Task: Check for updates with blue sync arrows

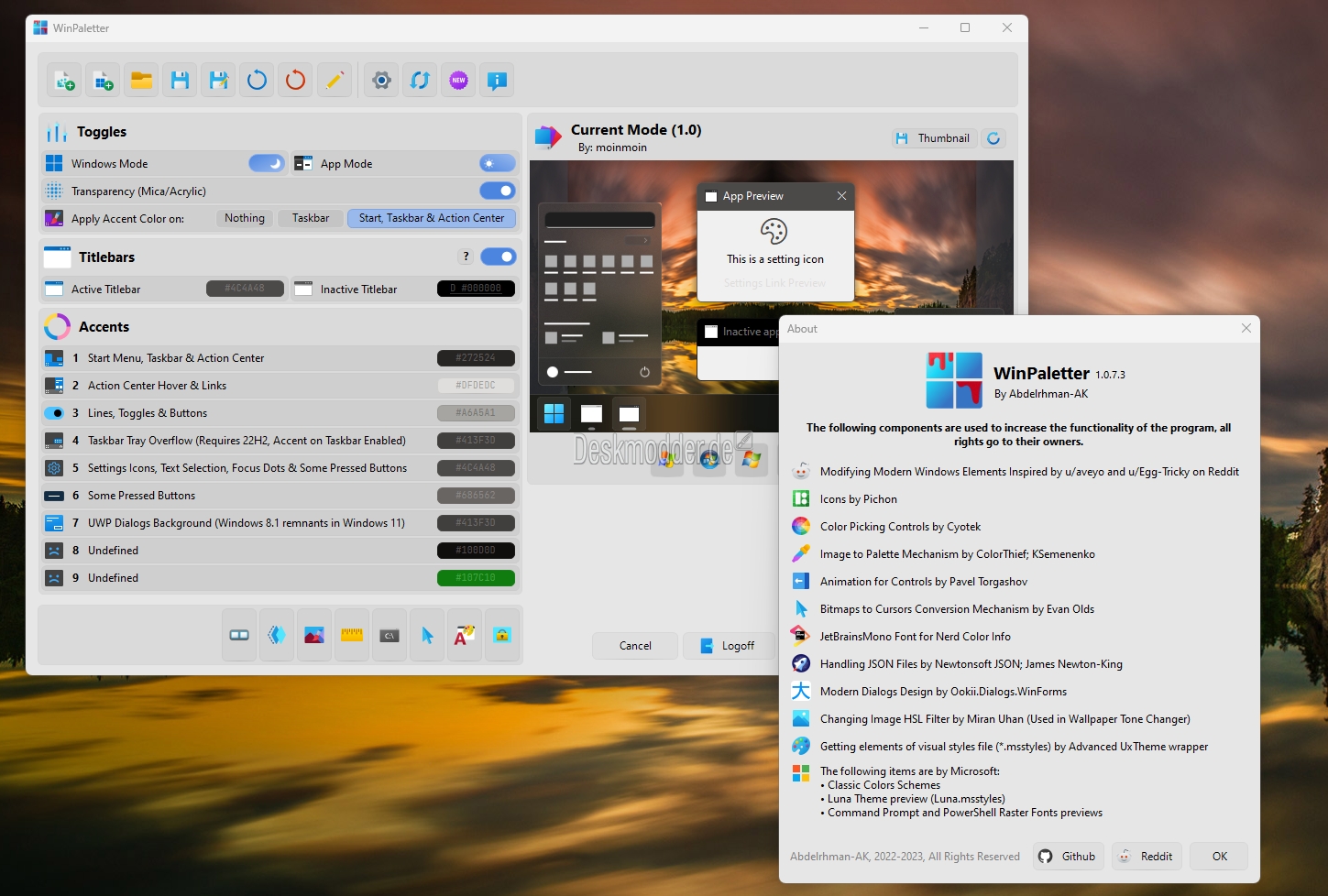Action: click(x=421, y=81)
